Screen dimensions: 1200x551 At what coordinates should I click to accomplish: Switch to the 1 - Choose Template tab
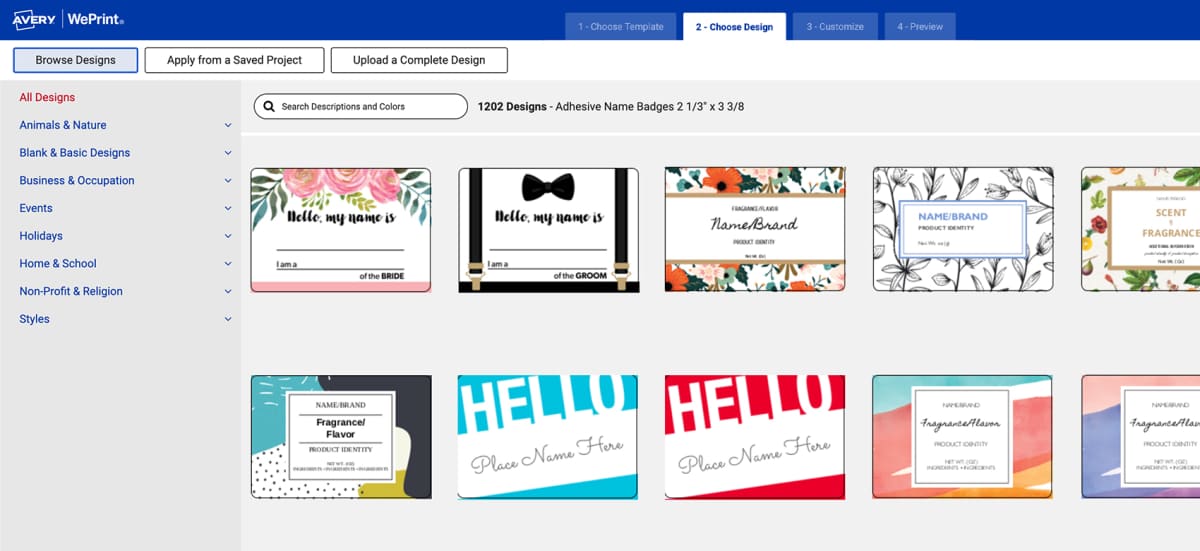(620, 27)
